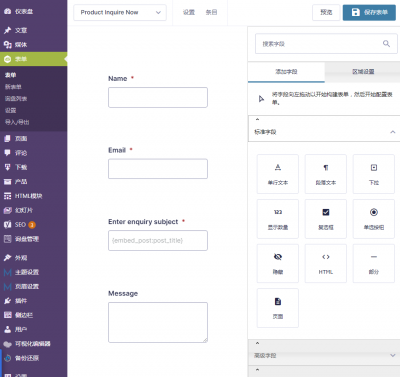The width and height of the screenshot is (400, 377).
Task: Collapse Standard Fields (标准字段) via chevron
Action: click(x=392, y=132)
